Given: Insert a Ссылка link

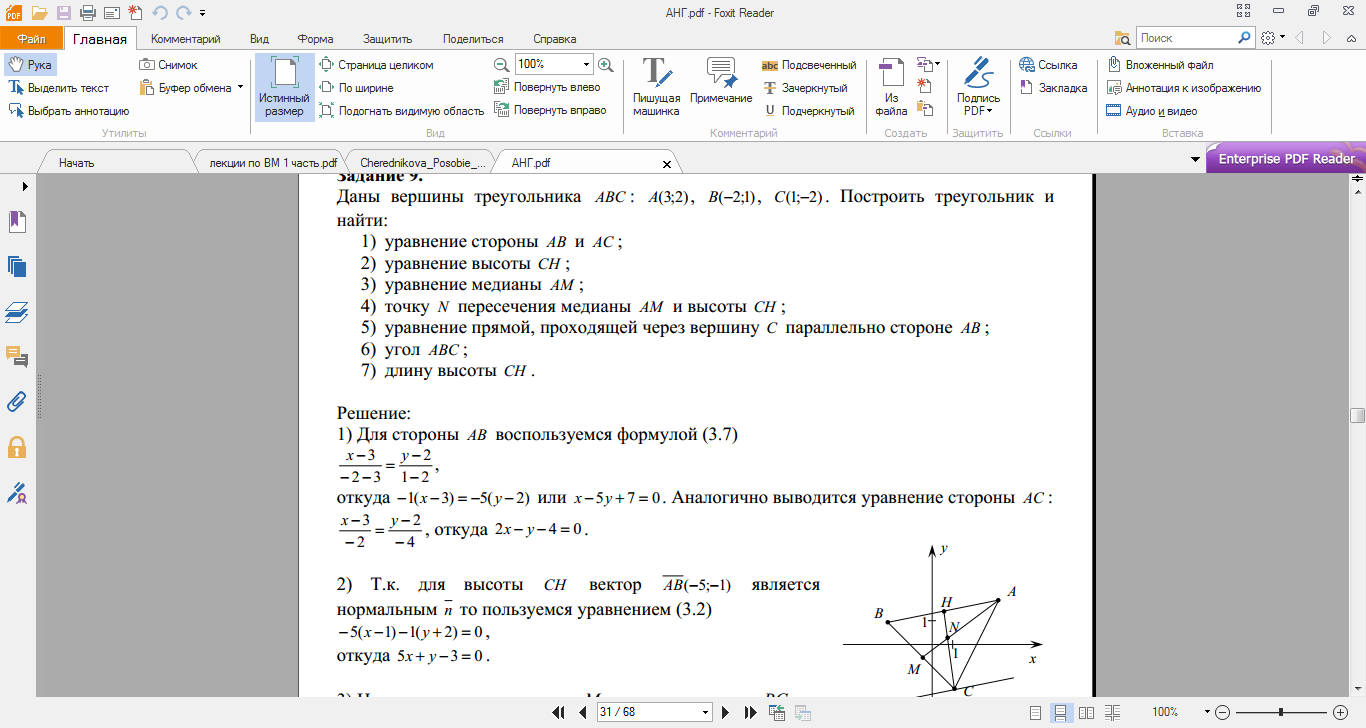Looking at the screenshot, I should pyautogui.click(x=1049, y=64).
